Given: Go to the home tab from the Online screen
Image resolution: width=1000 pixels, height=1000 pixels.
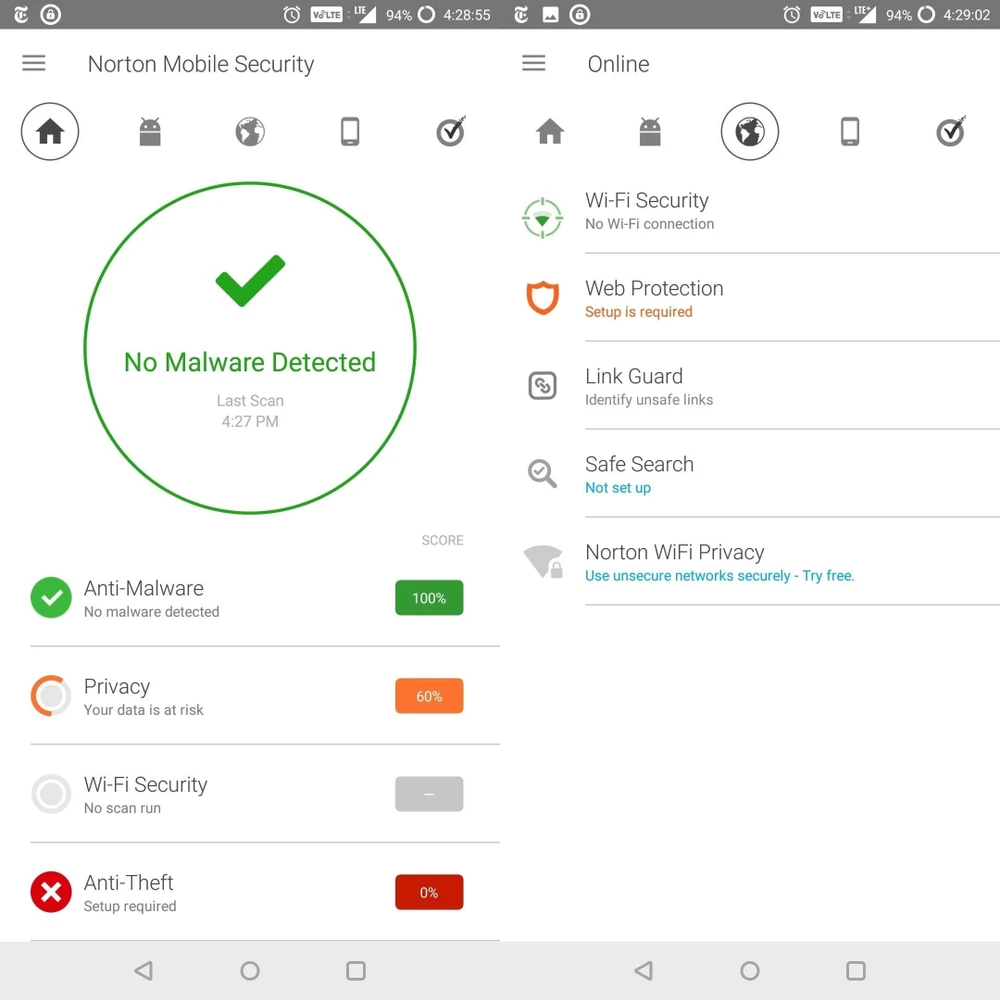Looking at the screenshot, I should click(x=550, y=132).
